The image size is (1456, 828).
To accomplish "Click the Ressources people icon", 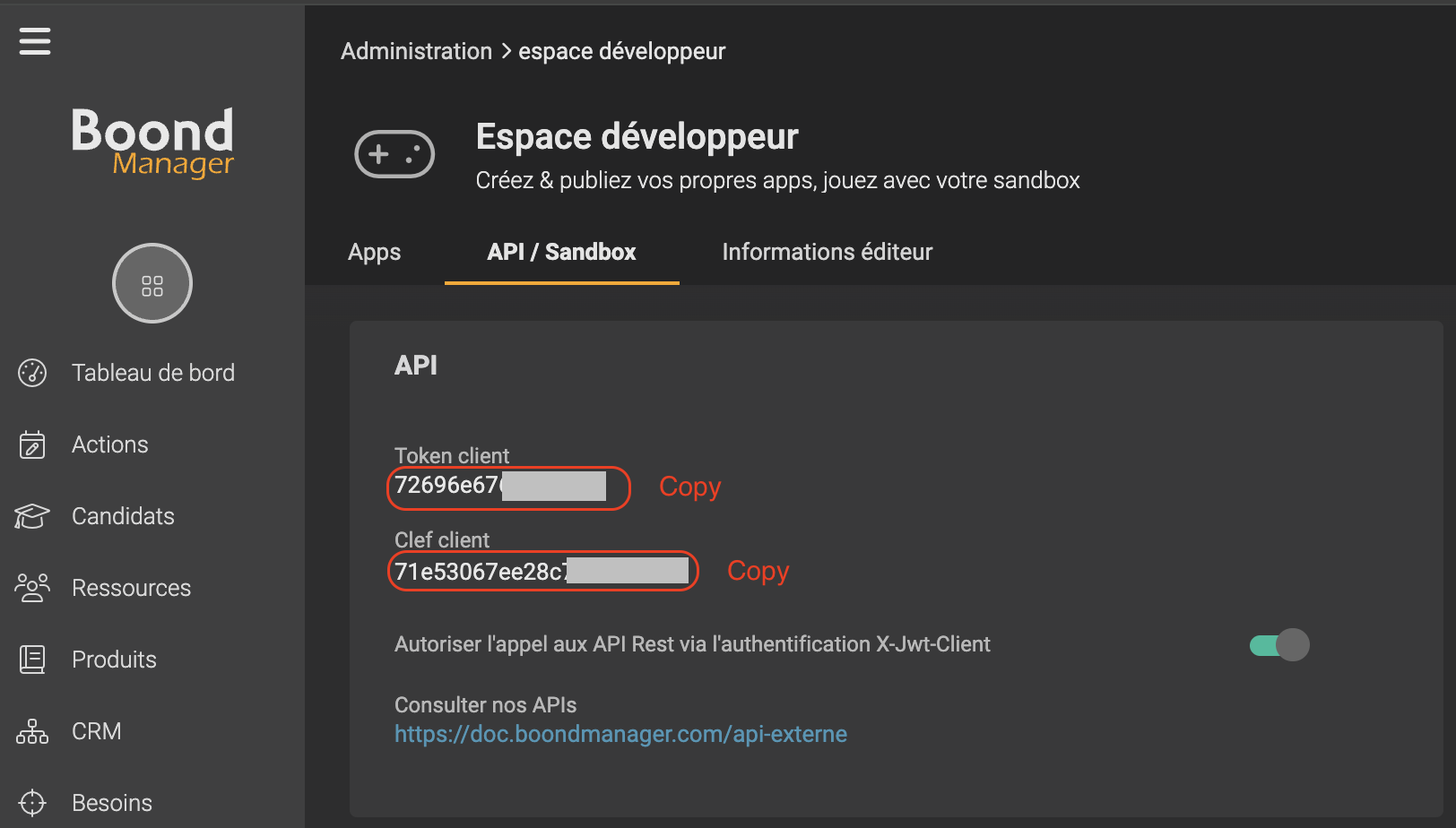I will [32, 588].
